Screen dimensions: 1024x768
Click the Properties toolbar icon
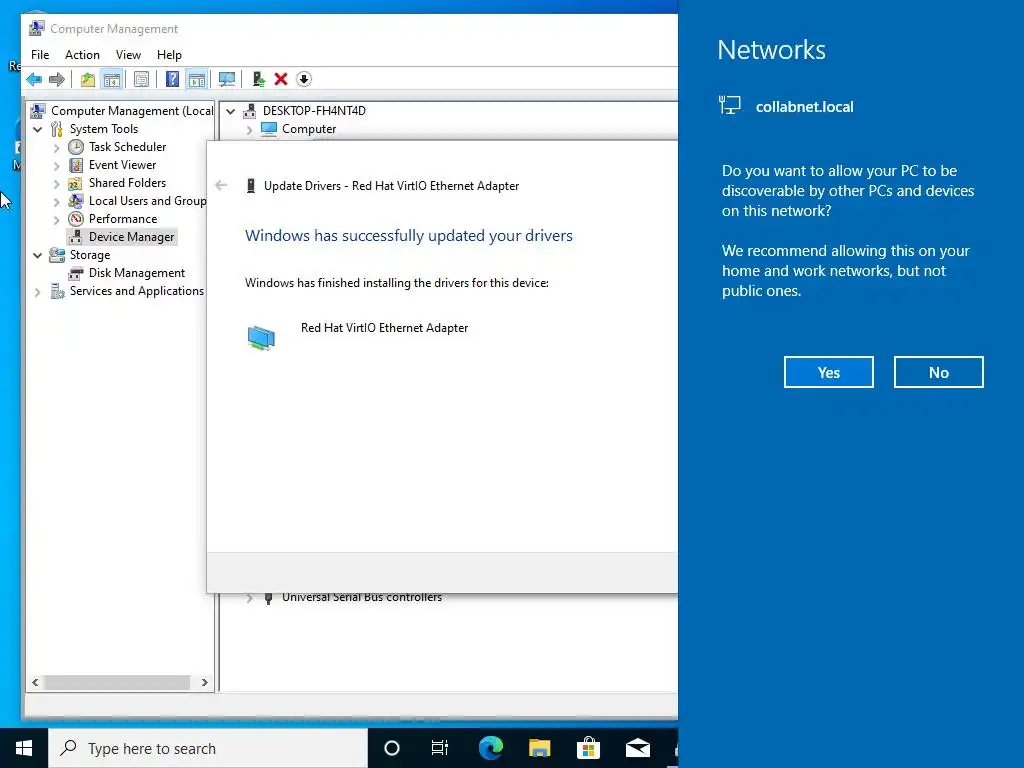(x=141, y=80)
